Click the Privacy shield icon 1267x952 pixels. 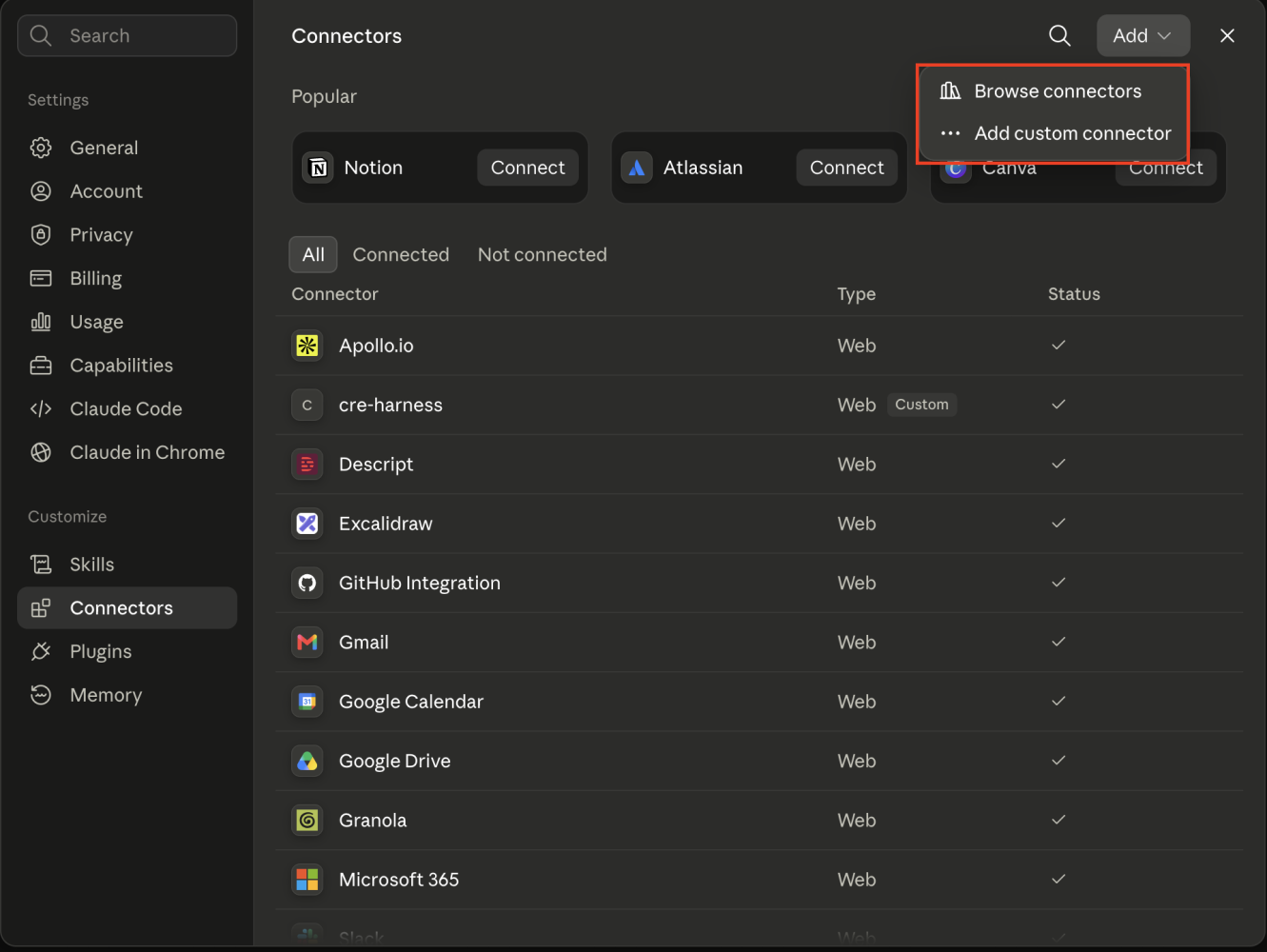(x=41, y=235)
